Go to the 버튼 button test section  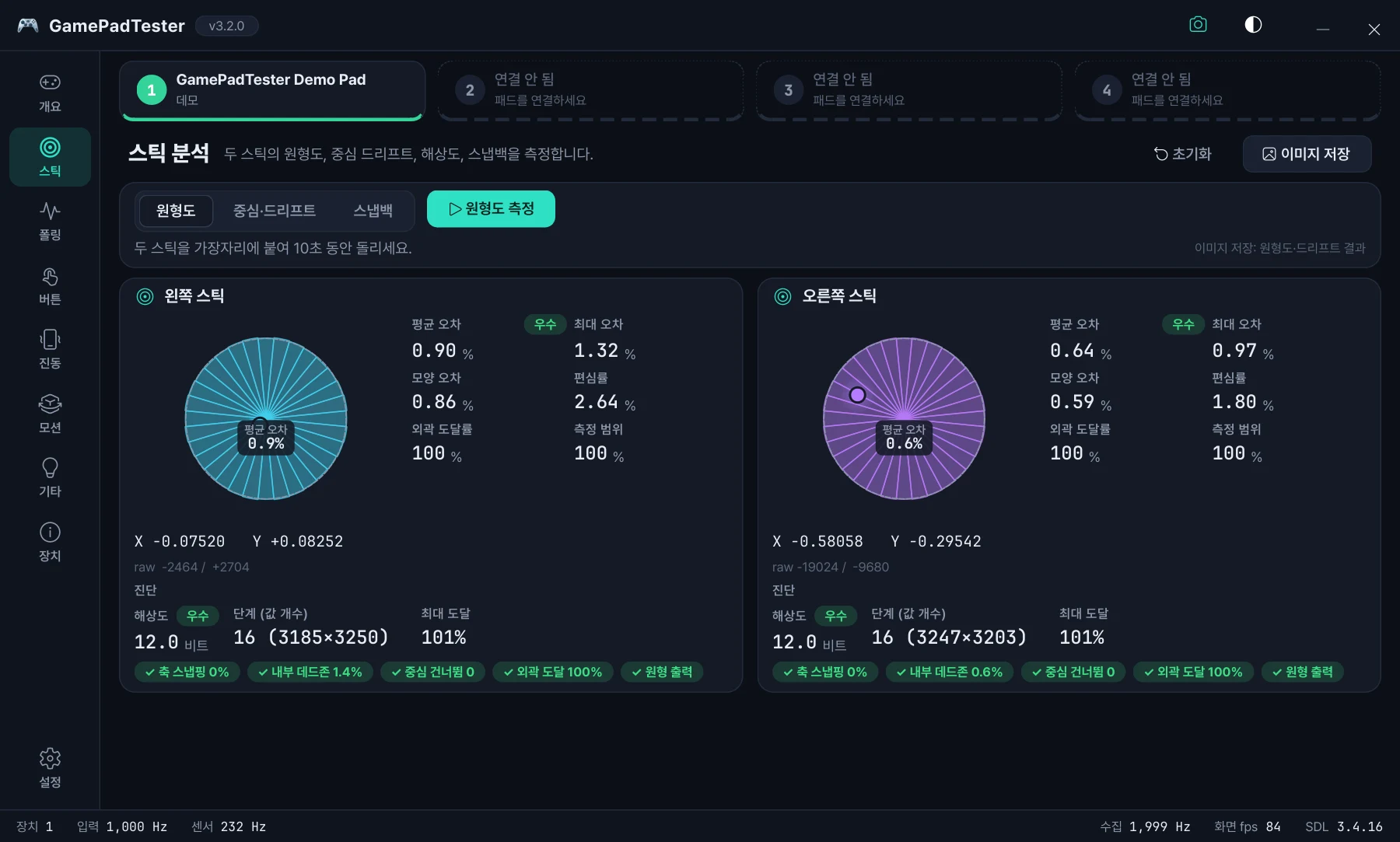click(x=50, y=286)
